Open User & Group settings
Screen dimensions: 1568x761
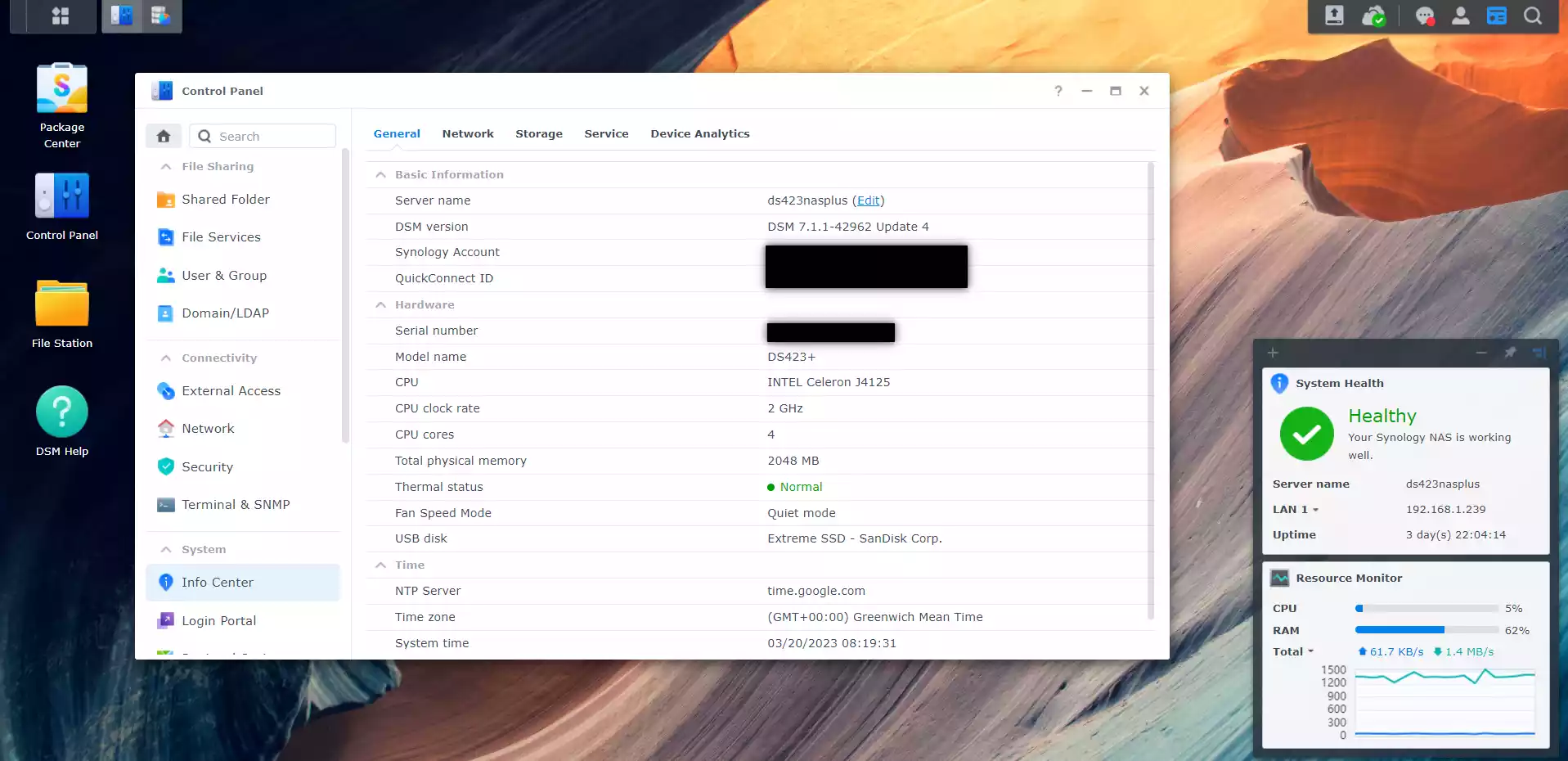tap(243, 276)
